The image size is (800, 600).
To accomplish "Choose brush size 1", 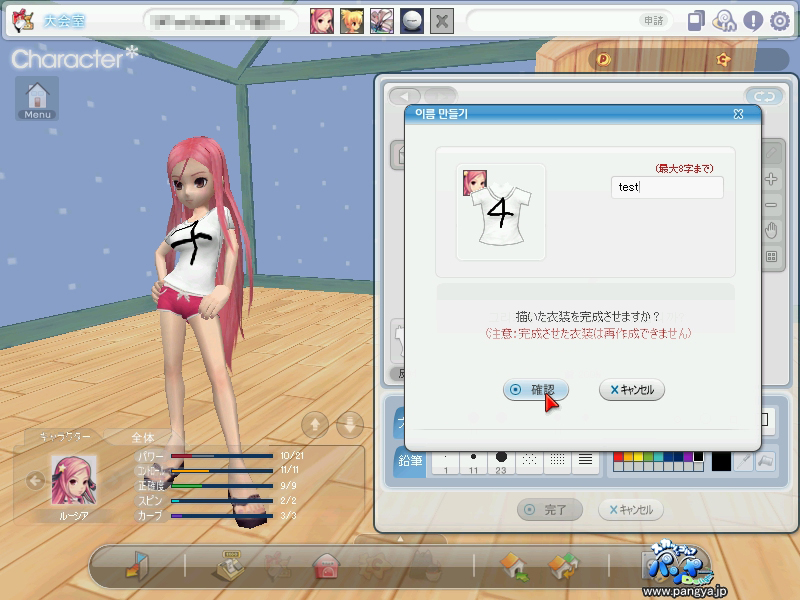I will pyautogui.click(x=445, y=462).
